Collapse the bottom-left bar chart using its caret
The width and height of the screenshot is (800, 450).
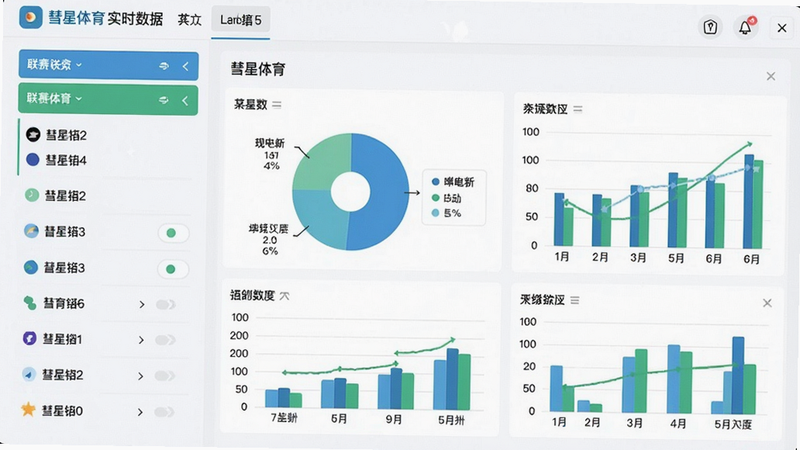285,296
